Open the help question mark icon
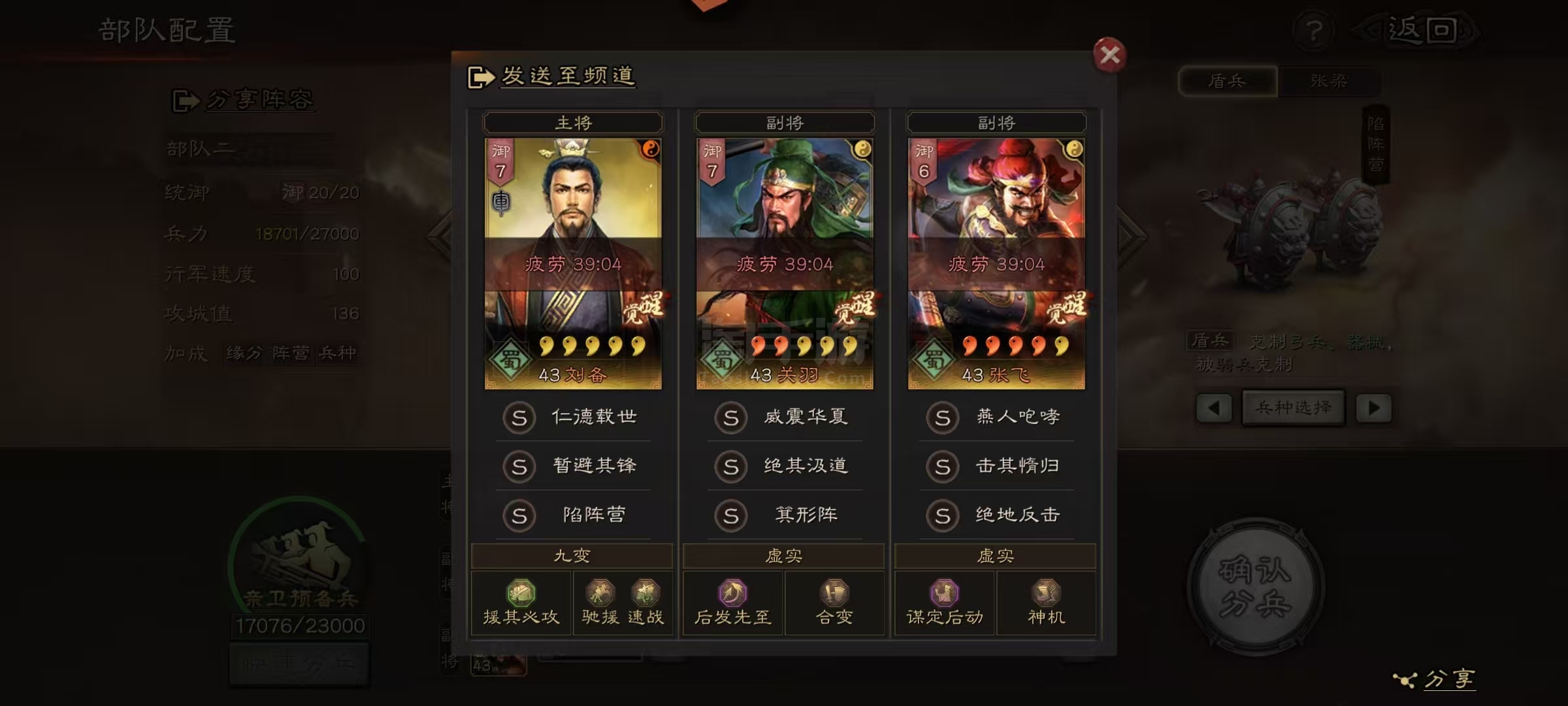1568x706 pixels. (1315, 30)
